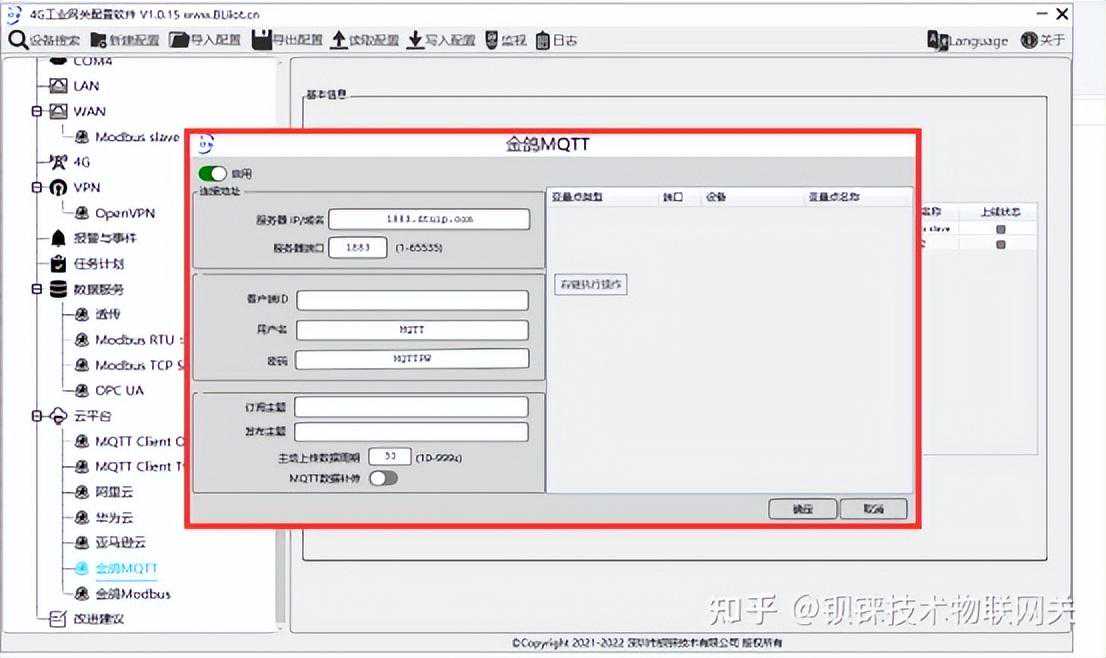Click the server IP/domain input field
1106x658 pixels.
[429, 219]
